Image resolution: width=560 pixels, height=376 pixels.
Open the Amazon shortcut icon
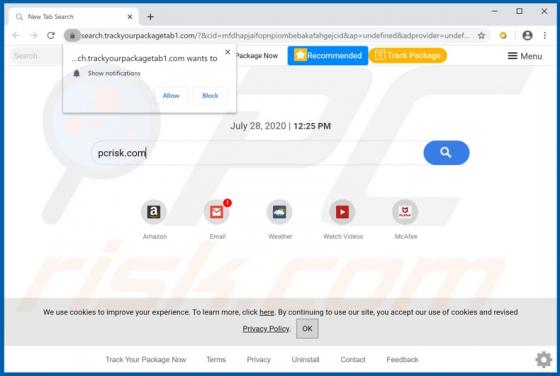(154, 212)
